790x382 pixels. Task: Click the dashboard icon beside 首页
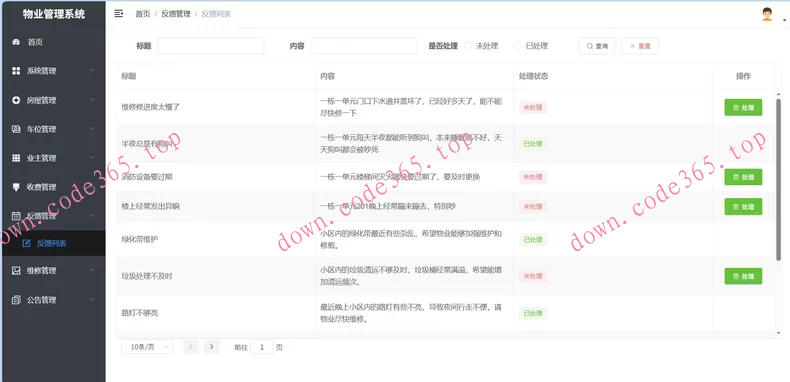coord(16,42)
